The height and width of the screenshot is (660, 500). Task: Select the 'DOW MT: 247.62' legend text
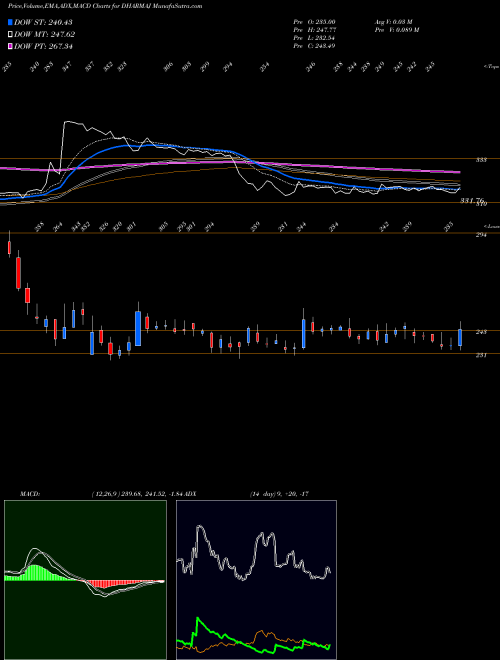(x=45, y=35)
